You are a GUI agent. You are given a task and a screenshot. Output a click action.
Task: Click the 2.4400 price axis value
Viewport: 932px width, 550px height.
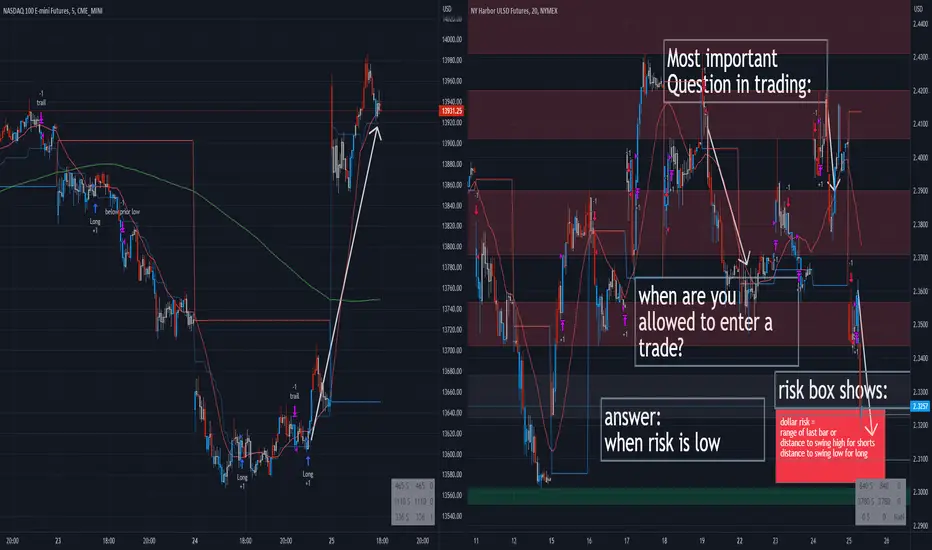coord(920,24)
